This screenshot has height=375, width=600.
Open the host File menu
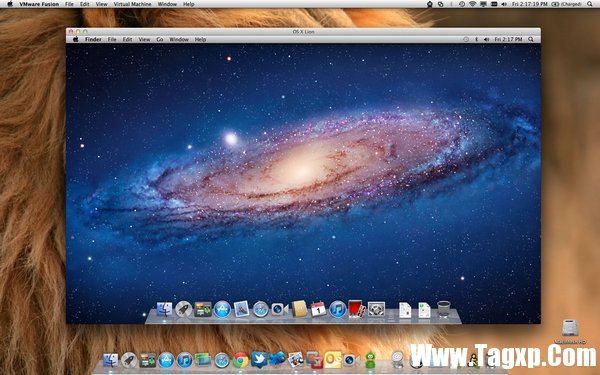pyautogui.click(x=69, y=4)
